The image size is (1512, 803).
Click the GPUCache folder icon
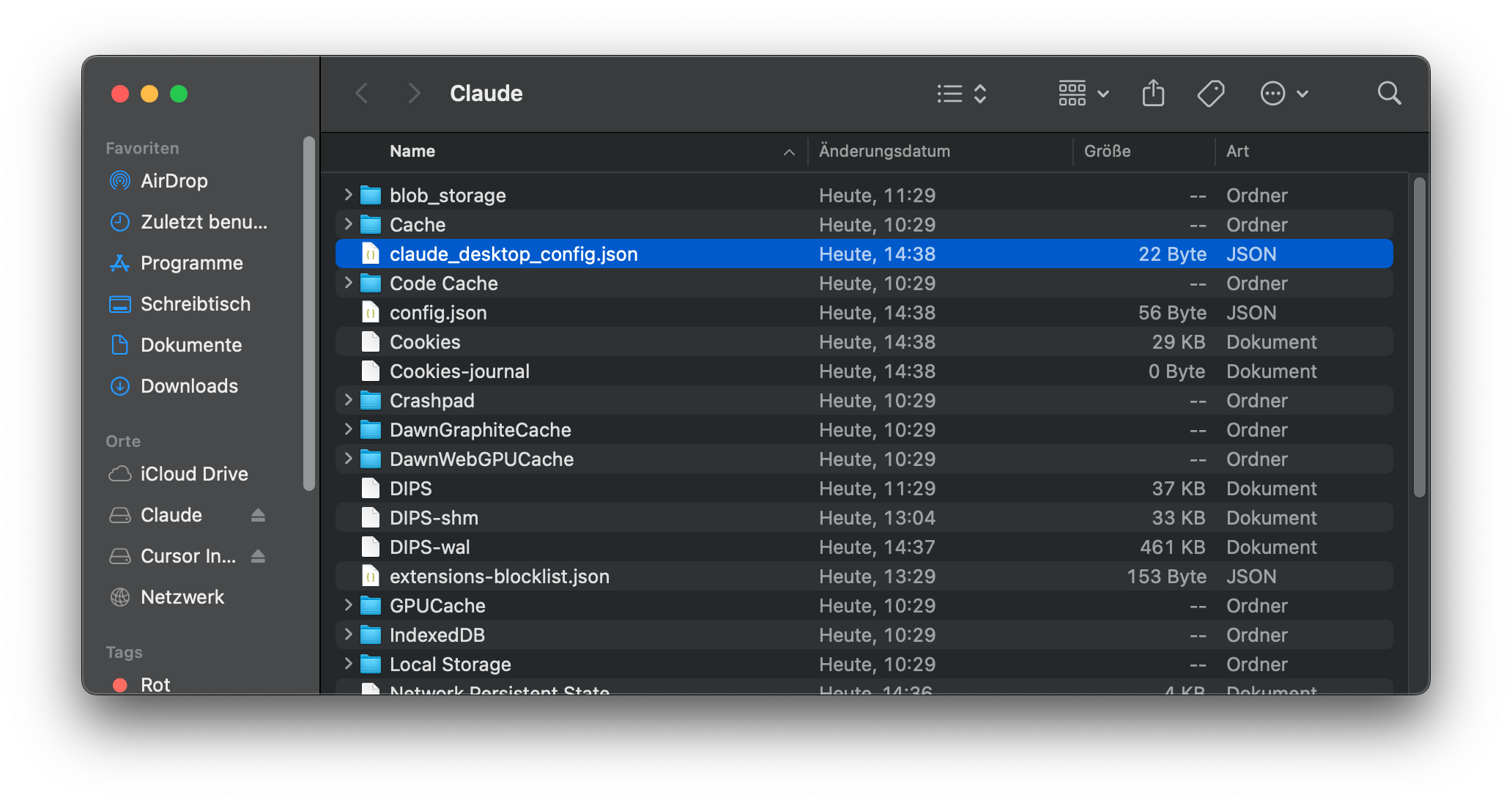pos(371,606)
